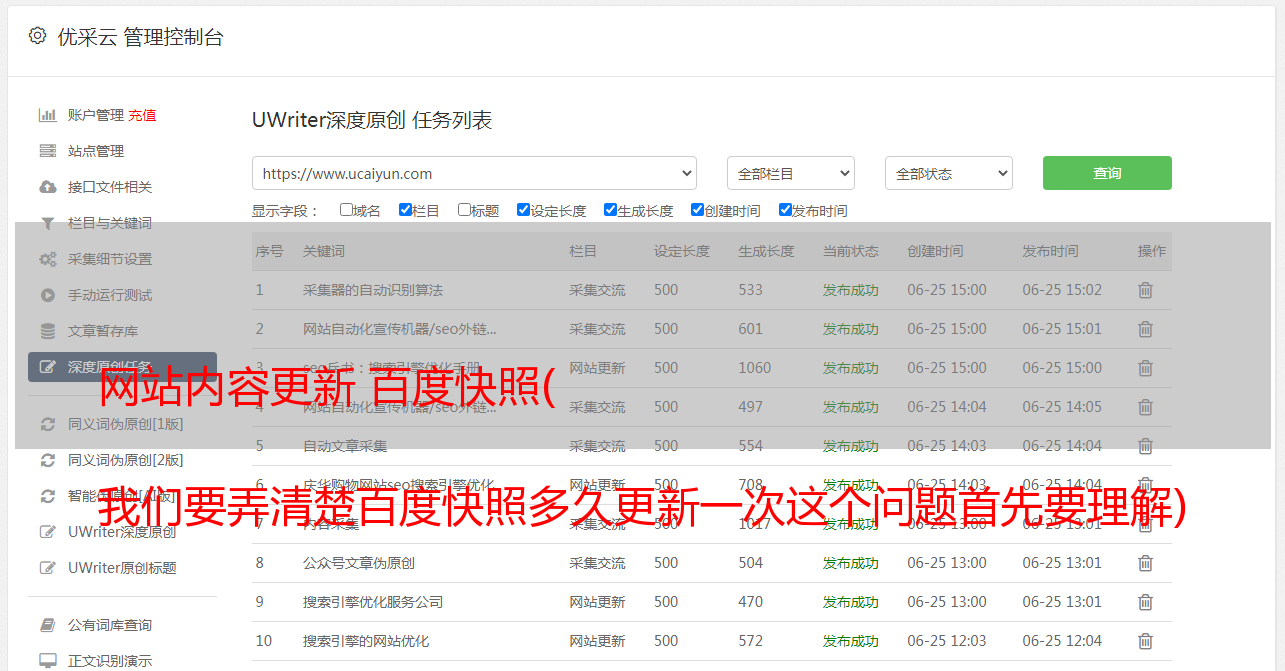1285x671 pixels.
Task: Delete task row 4 published 06-25 14:05
Action: pyautogui.click(x=1145, y=407)
